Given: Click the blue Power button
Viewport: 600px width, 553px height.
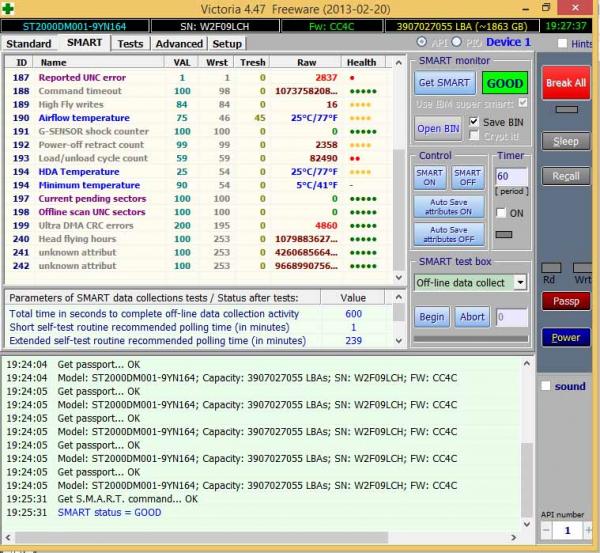Looking at the screenshot, I should click(565, 337).
